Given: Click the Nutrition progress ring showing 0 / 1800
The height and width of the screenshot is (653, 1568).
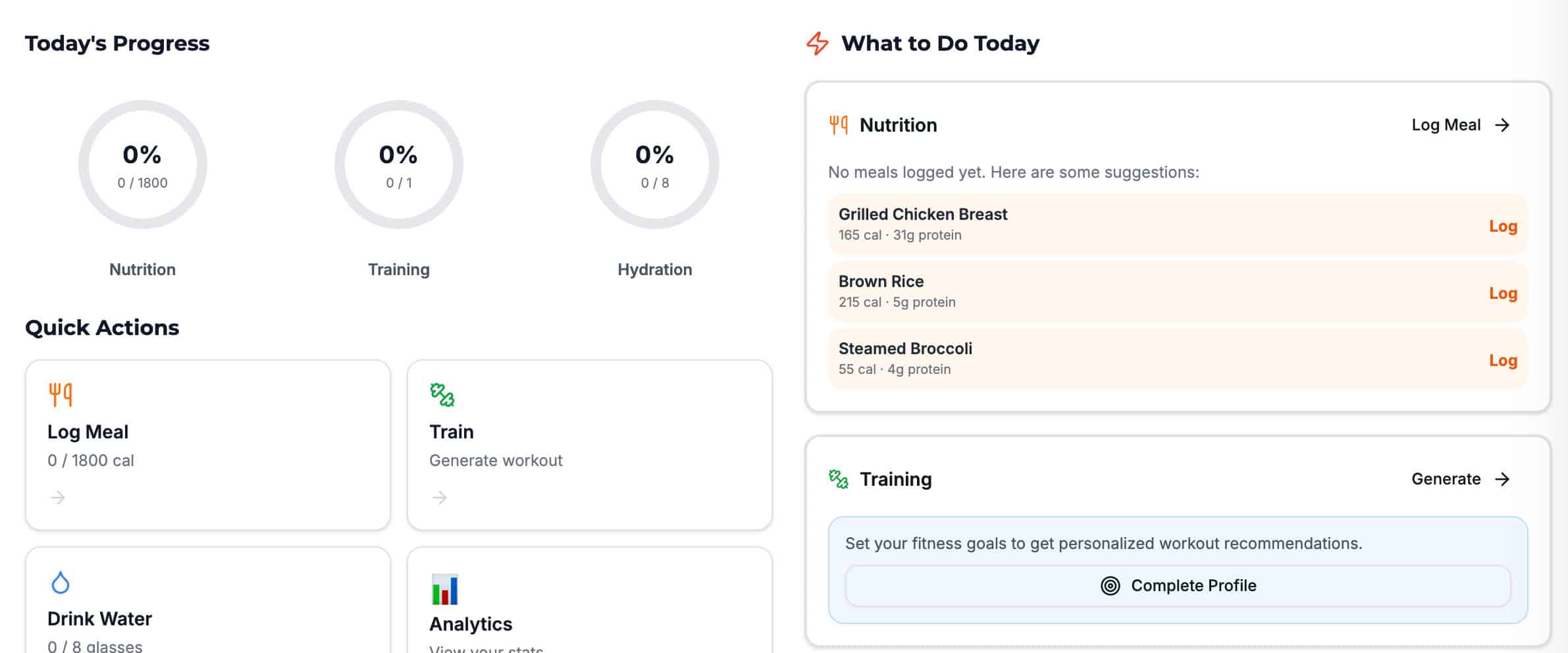Looking at the screenshot, I should (143, 165).
